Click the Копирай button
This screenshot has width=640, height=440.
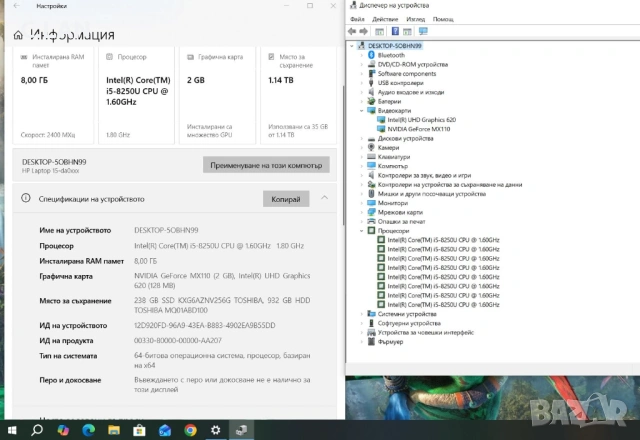click(x=286, y=199)
